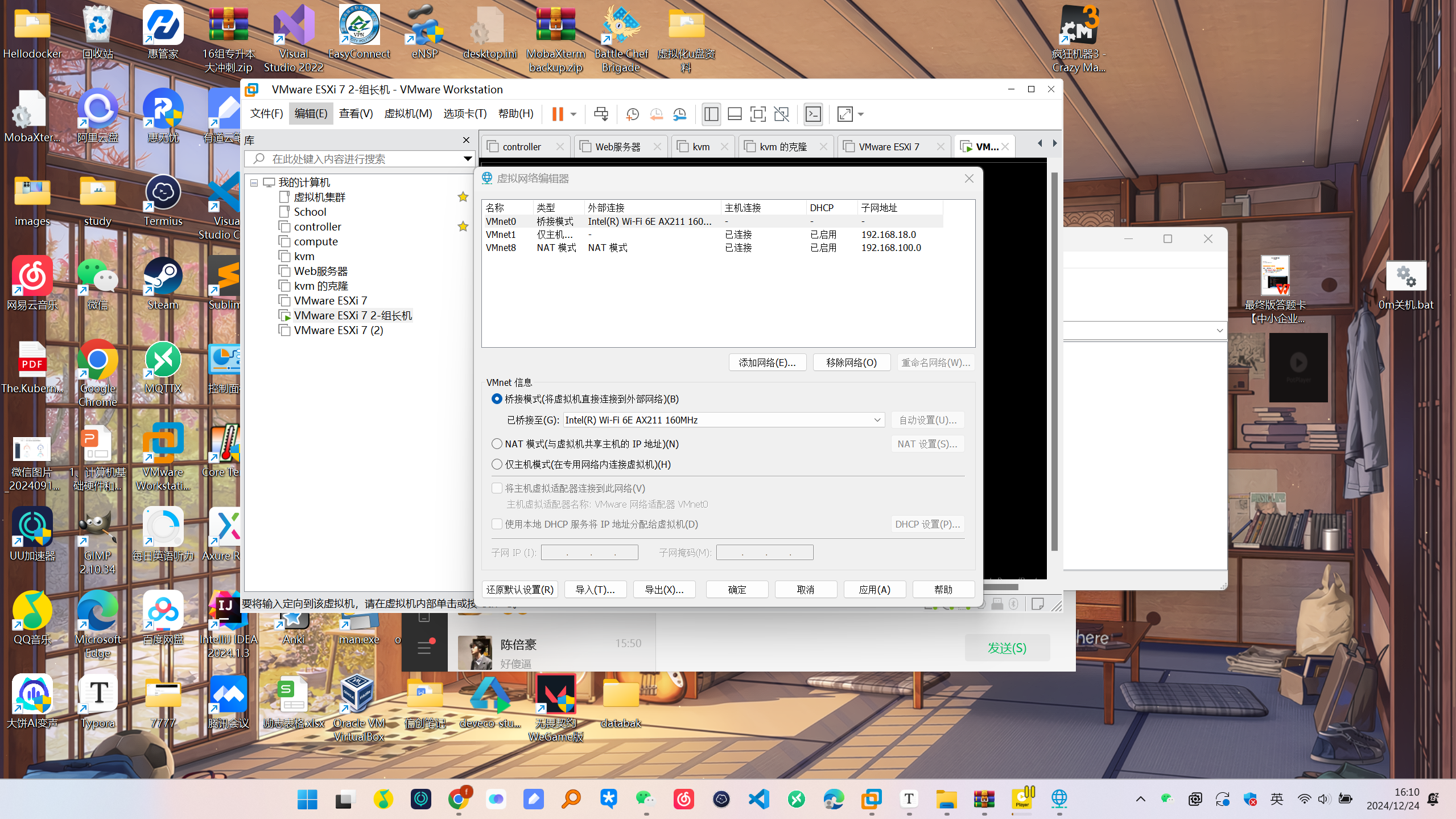Click 发送(S) button in chat window
This screenshot has width=1456, height=819.
pyautogui.click(x=1007, y=648)
